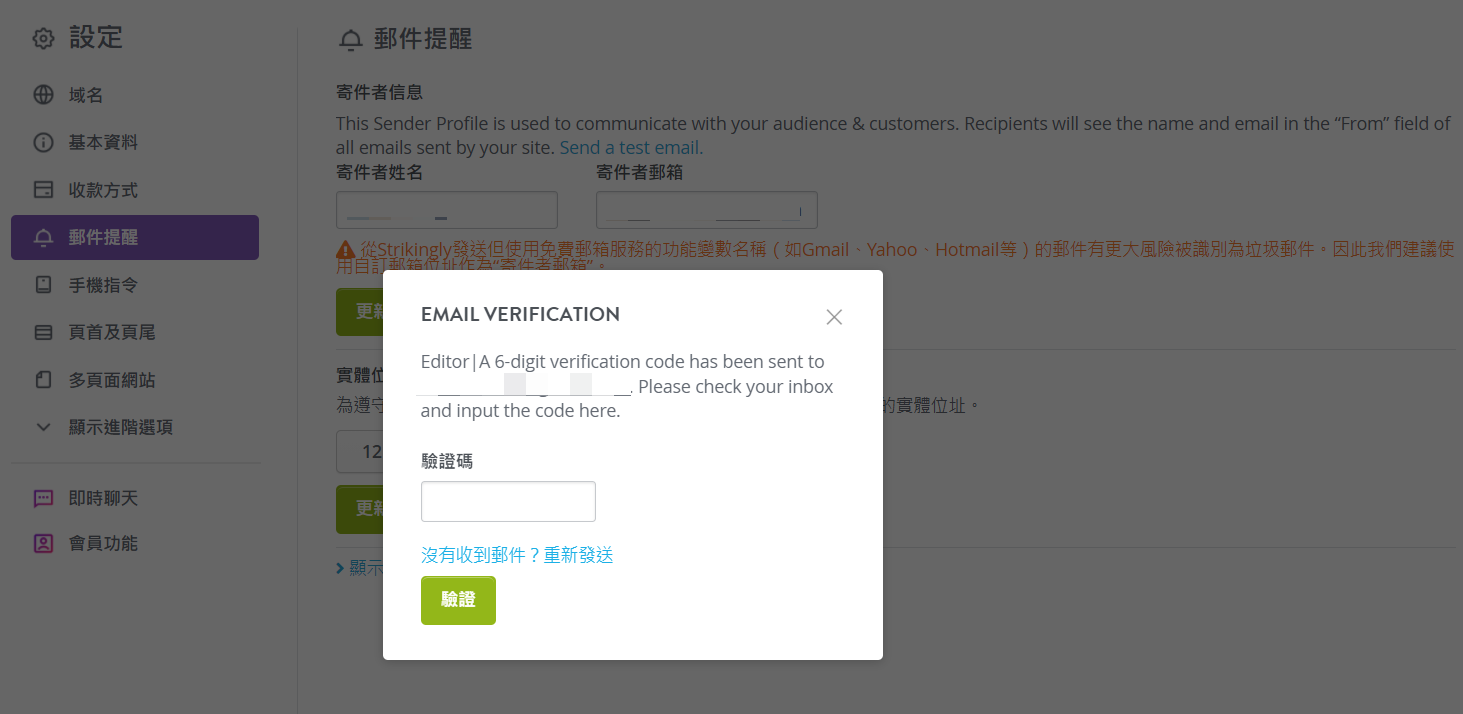
Task: Click the layout icon beside 頁首及頁尾
Action: click(x=43, y=332)
